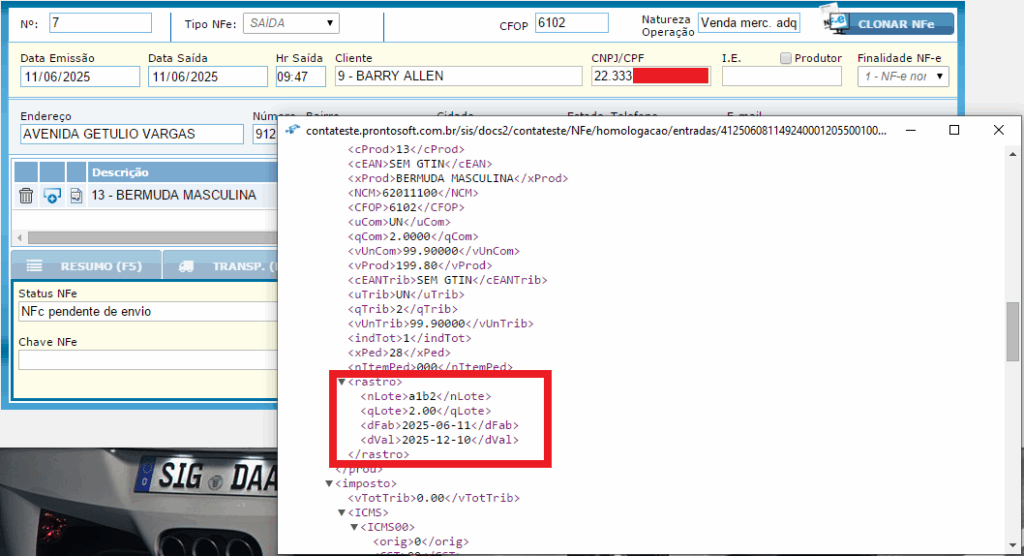This screenshot has height=556, width=1024.
Task: Switch to the TRANSP. tab
Action: click(x=236, y=267)
